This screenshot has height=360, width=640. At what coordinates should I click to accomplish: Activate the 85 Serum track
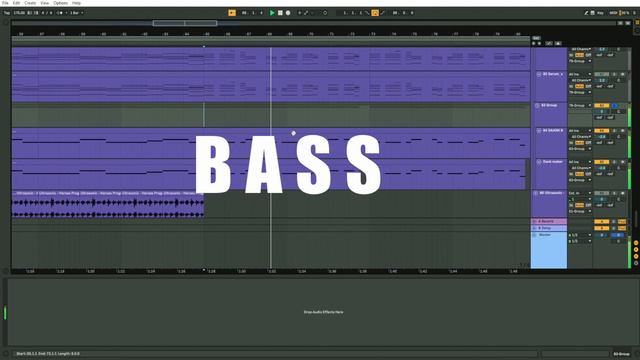click(x=601, y=74)
